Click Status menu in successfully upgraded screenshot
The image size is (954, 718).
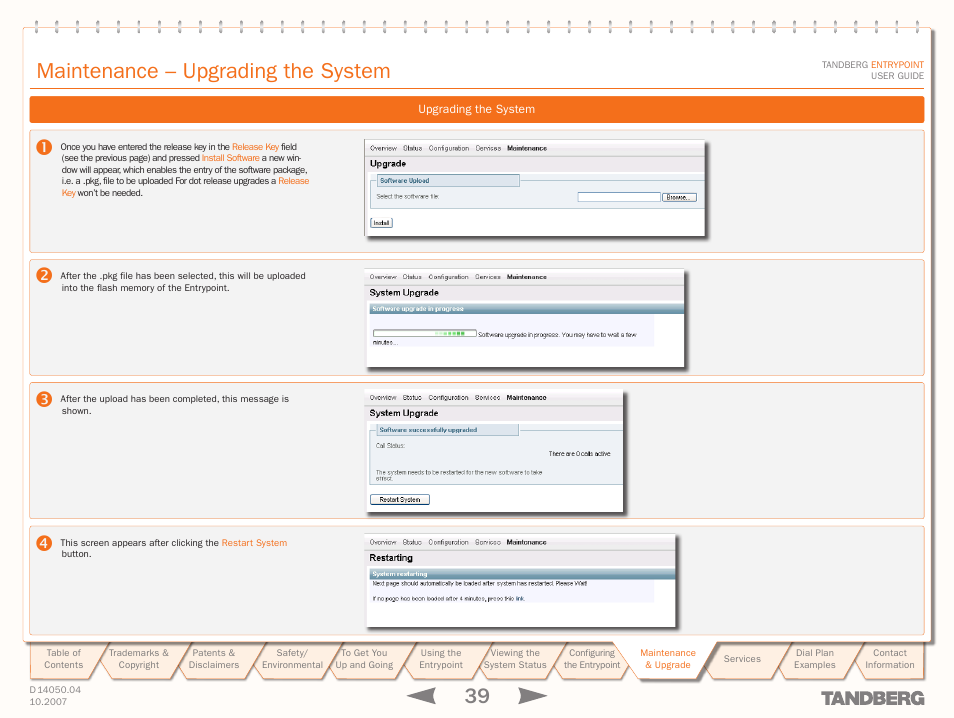click(412, 397)
